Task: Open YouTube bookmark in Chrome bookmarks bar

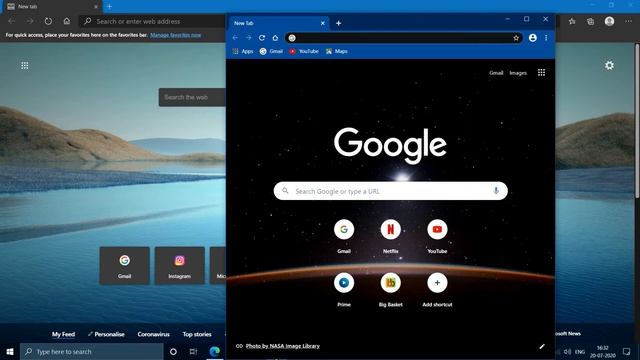Action: coord(304,51)
